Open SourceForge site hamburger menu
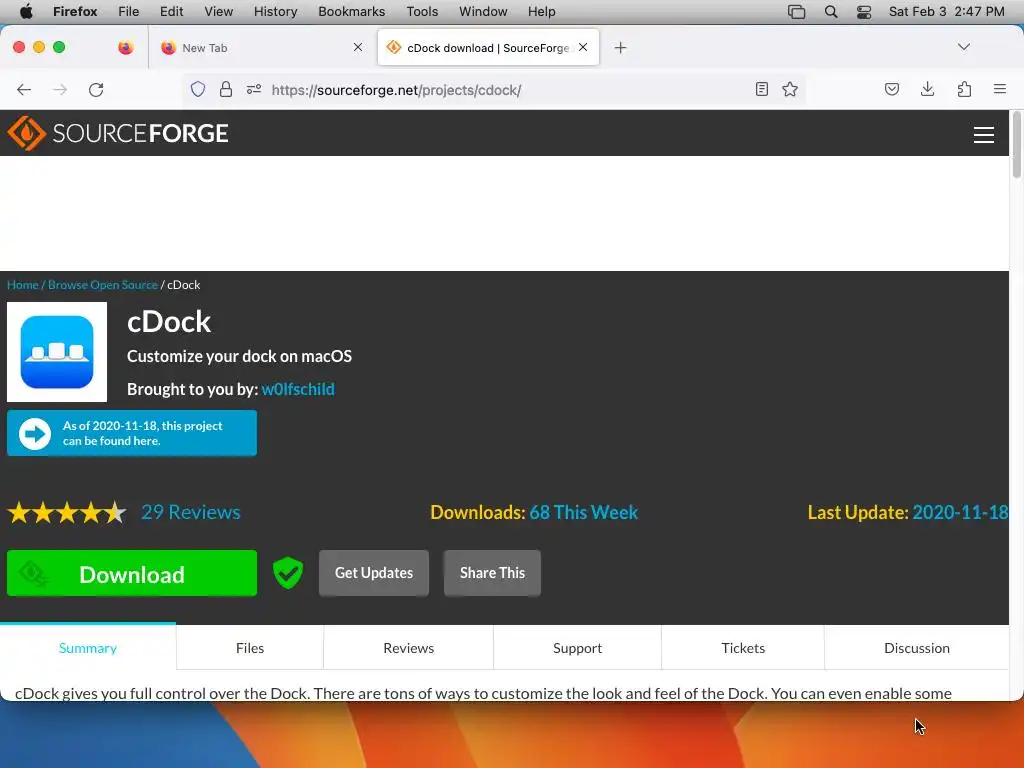 tap(984, 135)
